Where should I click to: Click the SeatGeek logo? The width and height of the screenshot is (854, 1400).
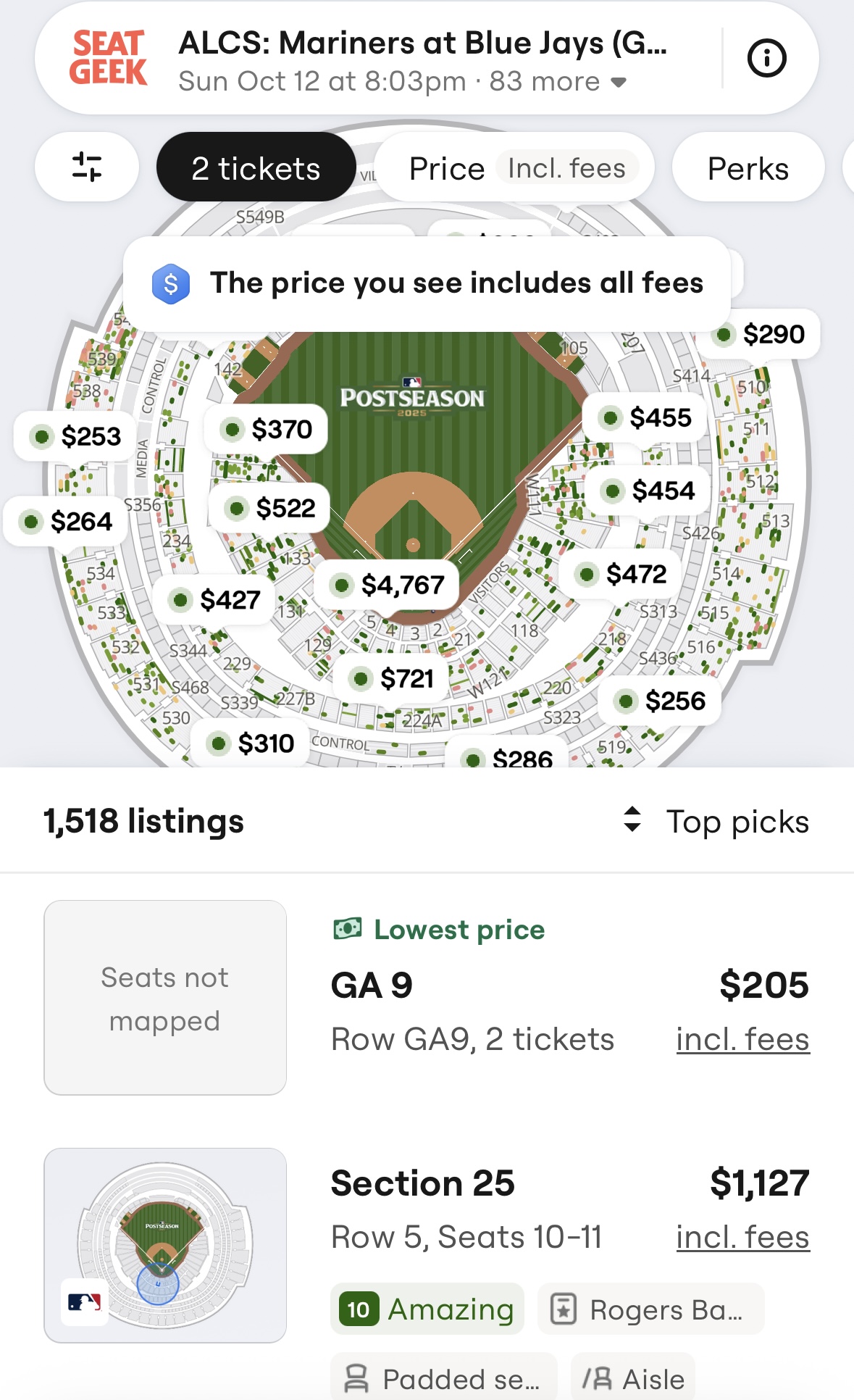(x=109, y=58)
